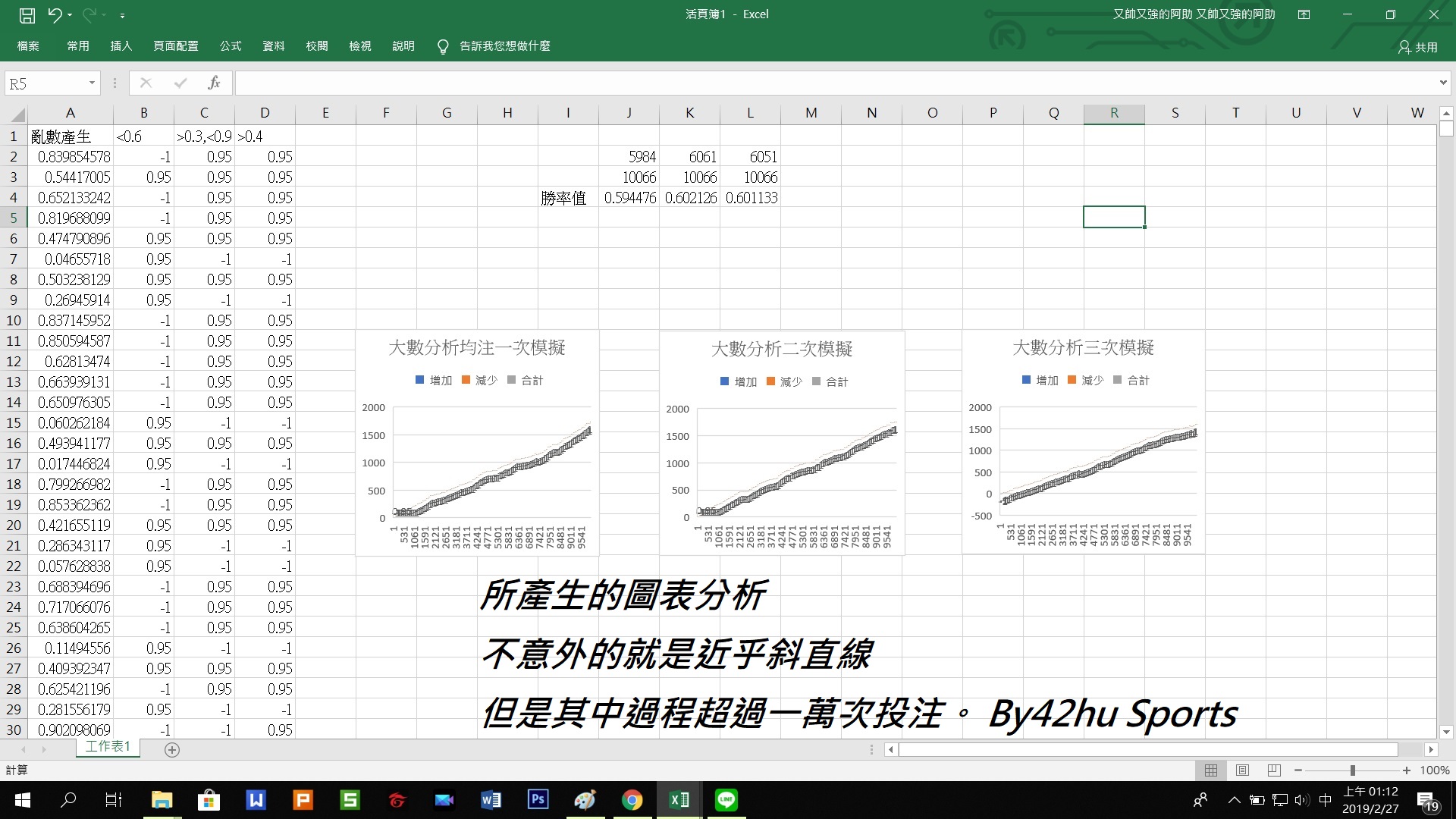Click the Select All corner triangle
This screenshot has width=1456, height=819.
click(17, 115)
